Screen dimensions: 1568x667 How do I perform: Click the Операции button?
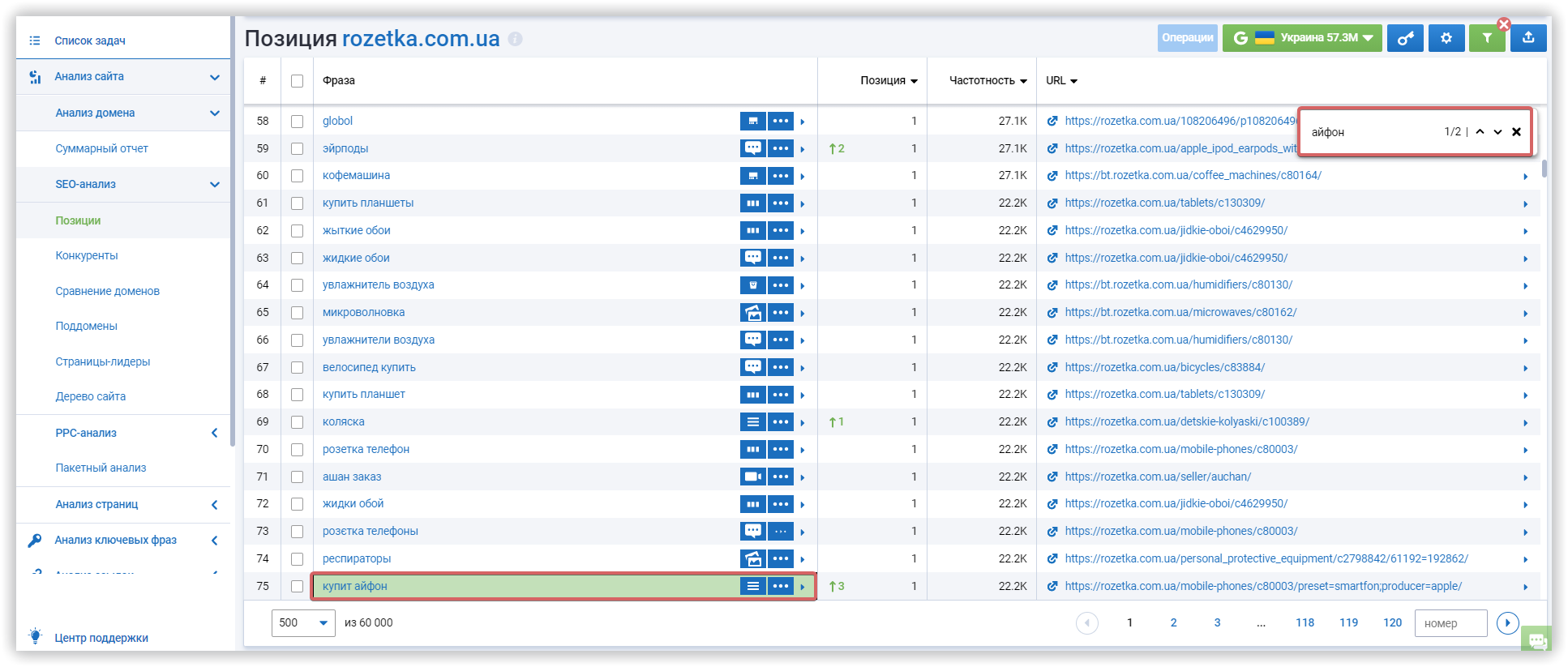tap(1188, 38)
